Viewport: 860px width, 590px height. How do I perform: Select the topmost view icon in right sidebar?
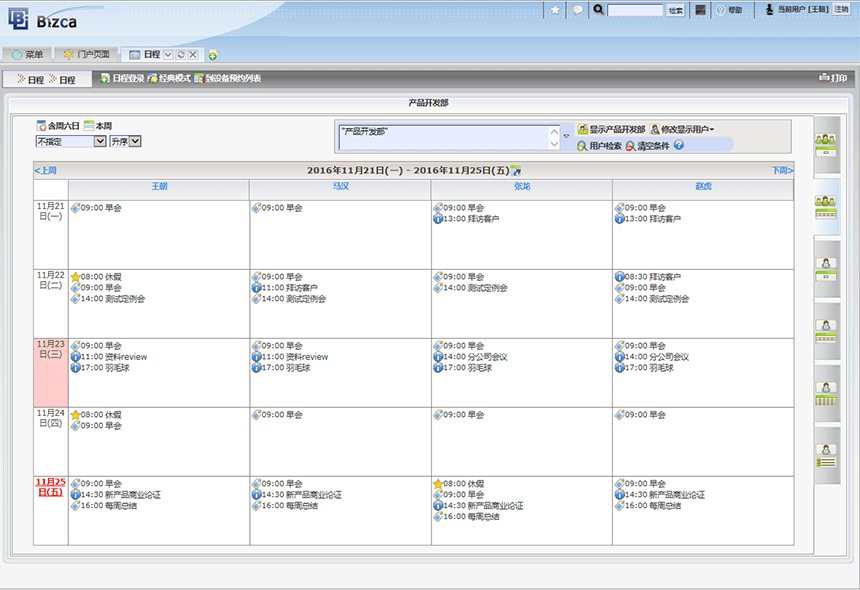point(826,145)
